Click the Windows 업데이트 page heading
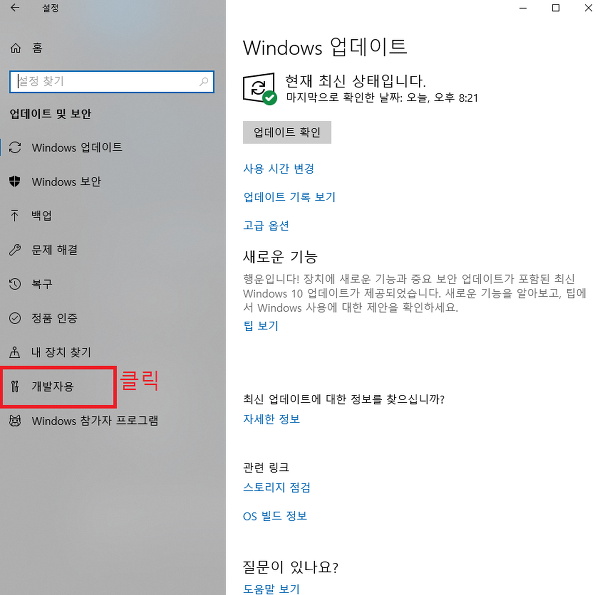Image resolution: width=600 pixels, height=595 pixels. coord(325,47)
